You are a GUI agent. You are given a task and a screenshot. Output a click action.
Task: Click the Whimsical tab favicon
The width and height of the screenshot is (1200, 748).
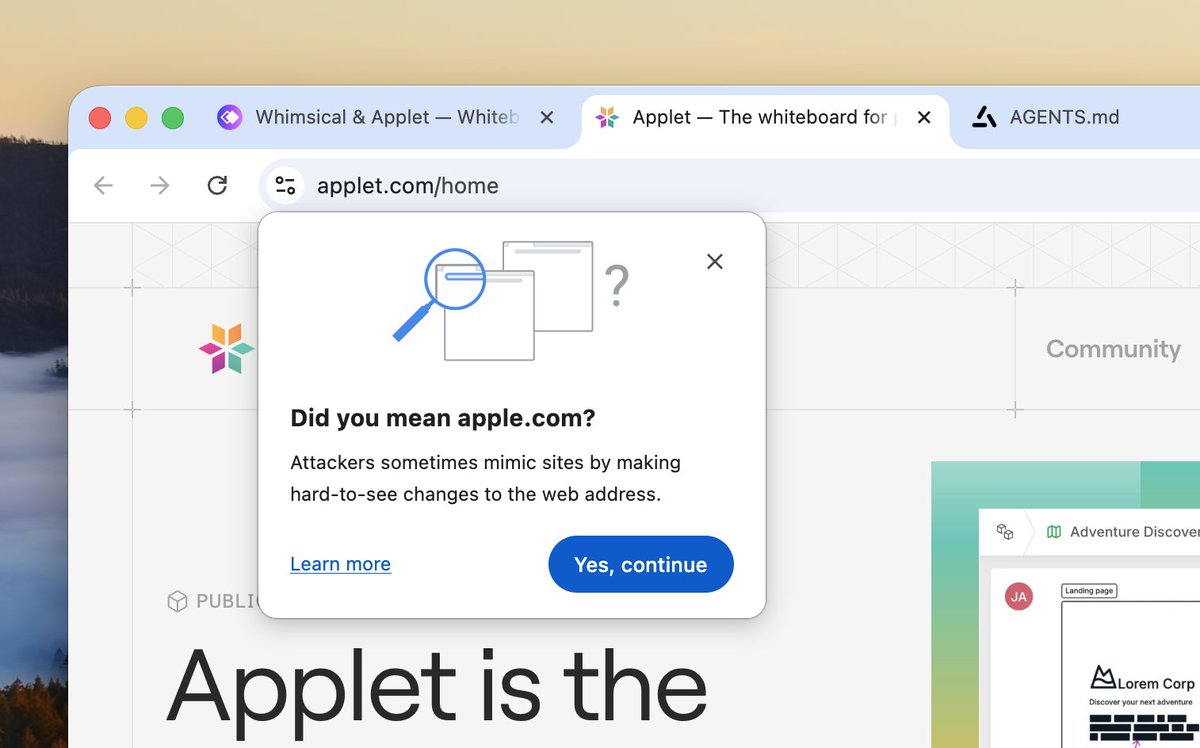point(230,117)
